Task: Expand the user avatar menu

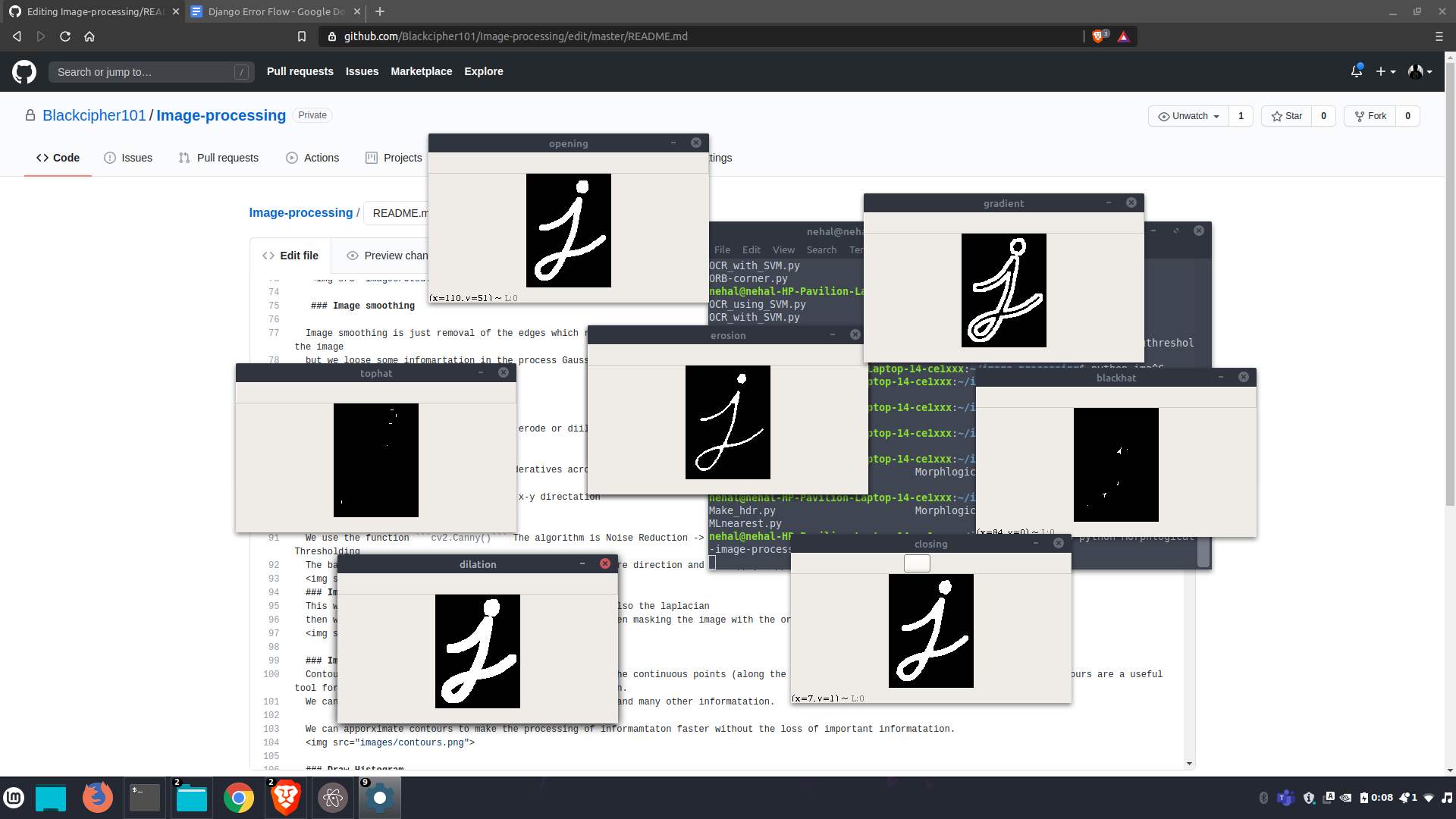Action: coord(1420,71)
